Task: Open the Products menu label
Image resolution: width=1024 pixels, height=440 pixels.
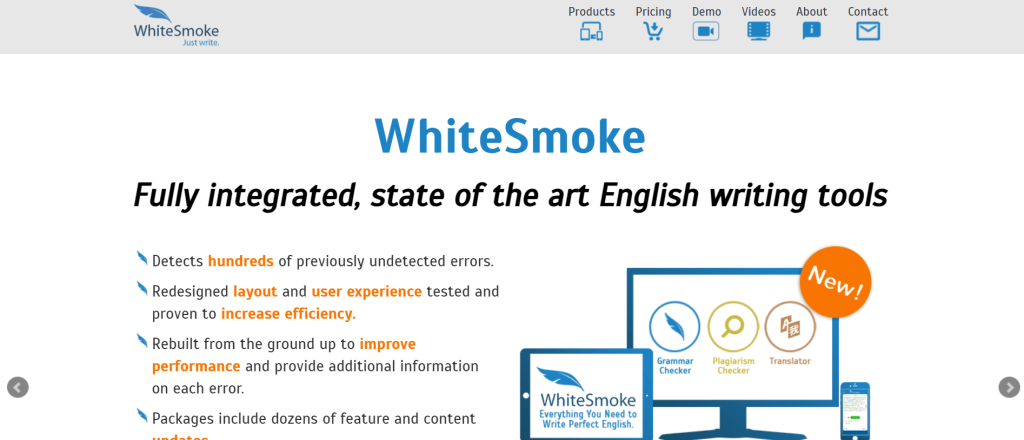Action: click(x=591, y=12)
